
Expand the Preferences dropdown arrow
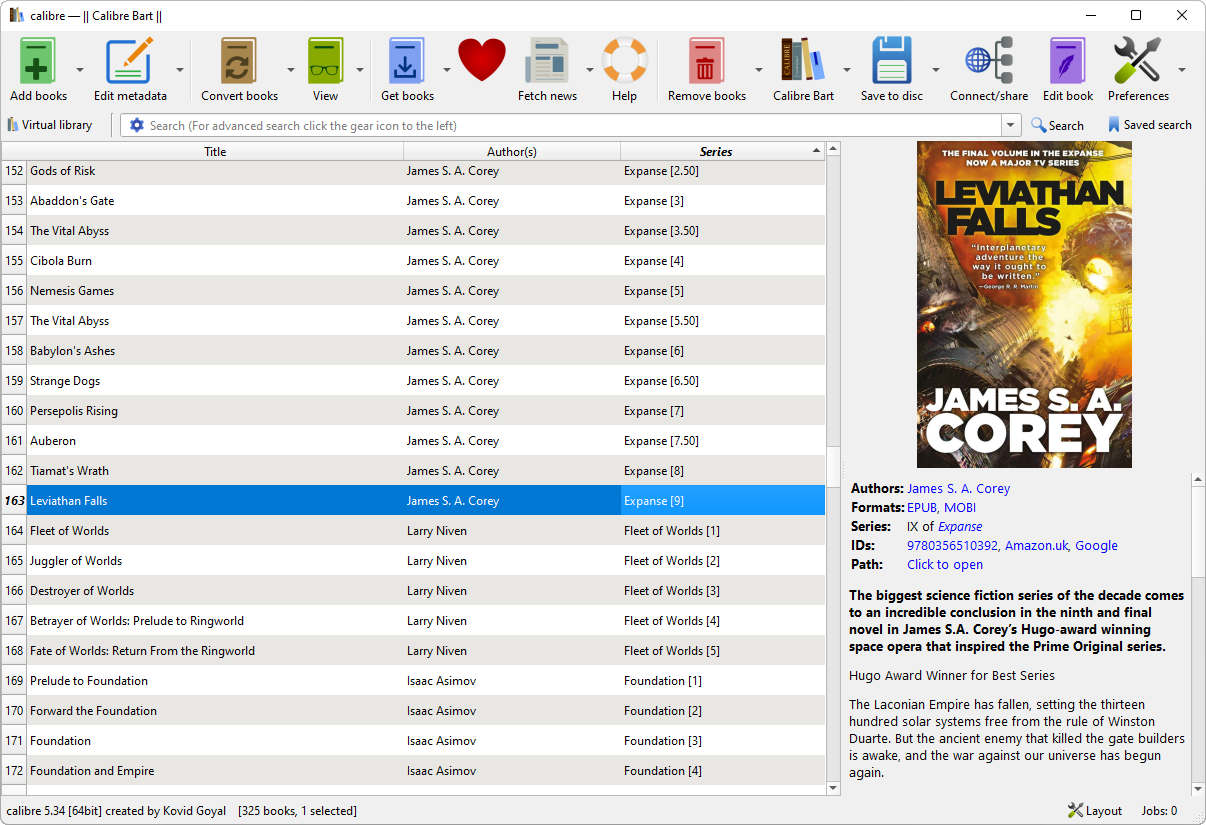[x=1182, y=70]
